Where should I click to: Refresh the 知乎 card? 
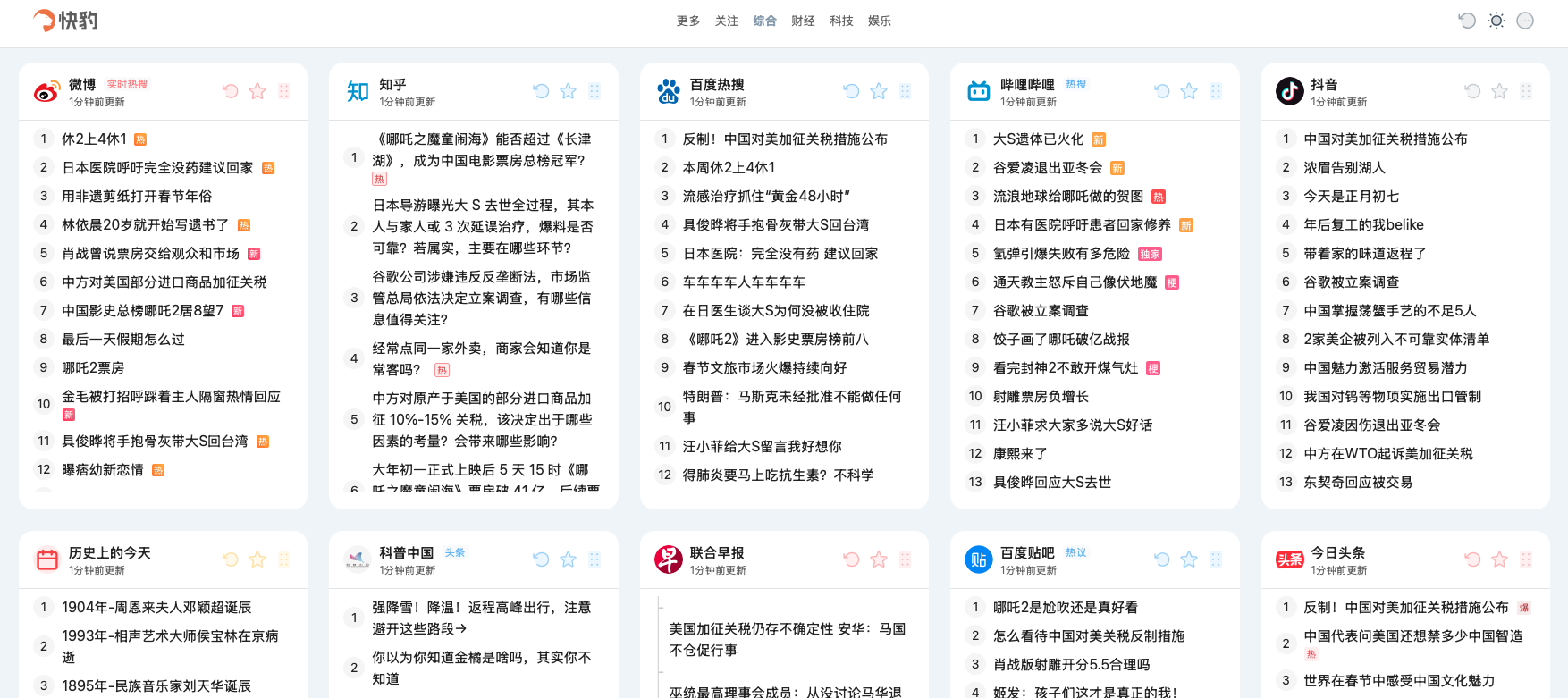coord(541,91)
